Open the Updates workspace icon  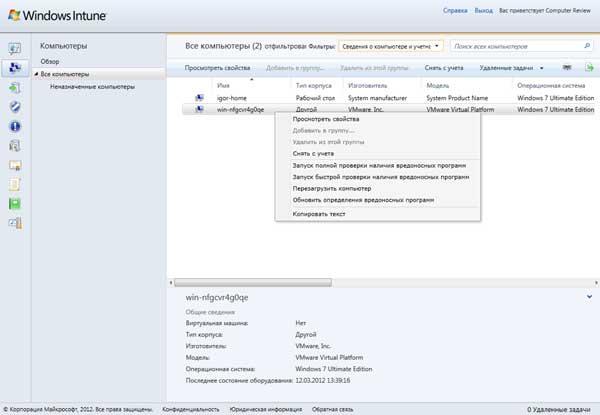15,88
